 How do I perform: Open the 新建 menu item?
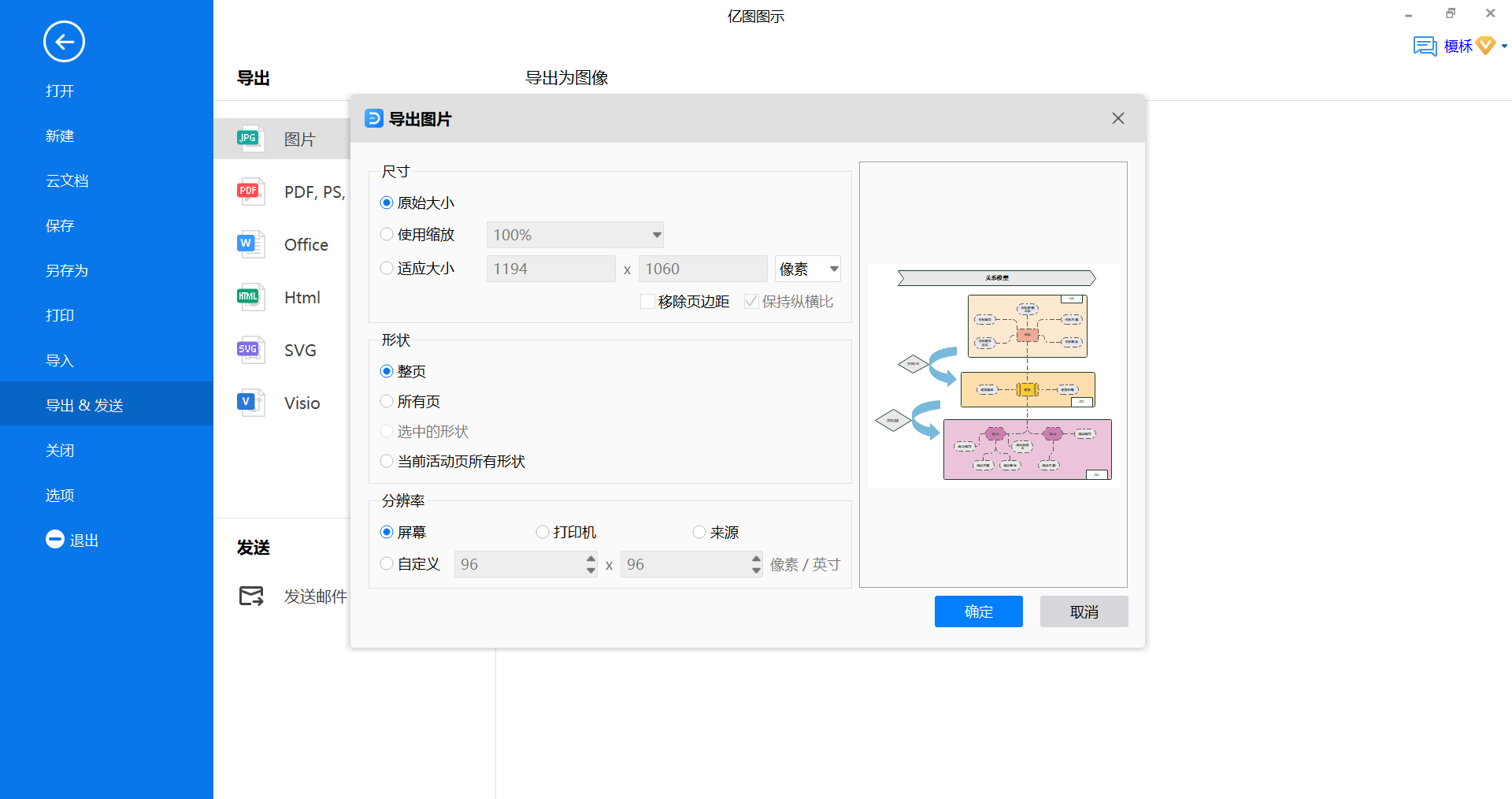[60, 136]
